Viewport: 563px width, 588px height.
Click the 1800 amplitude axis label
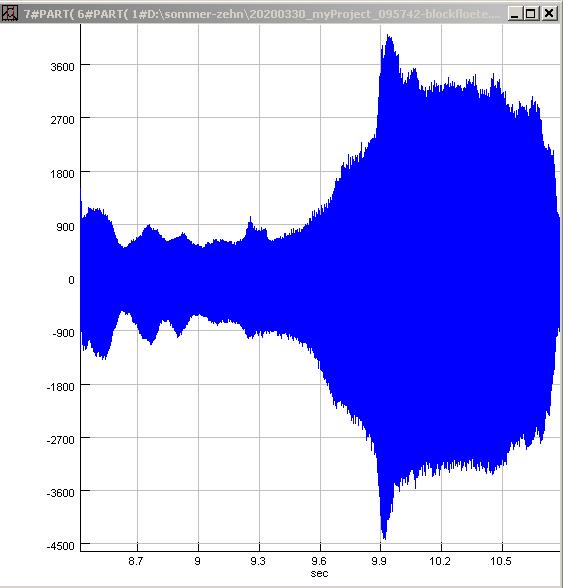click(x=62, y=174)
